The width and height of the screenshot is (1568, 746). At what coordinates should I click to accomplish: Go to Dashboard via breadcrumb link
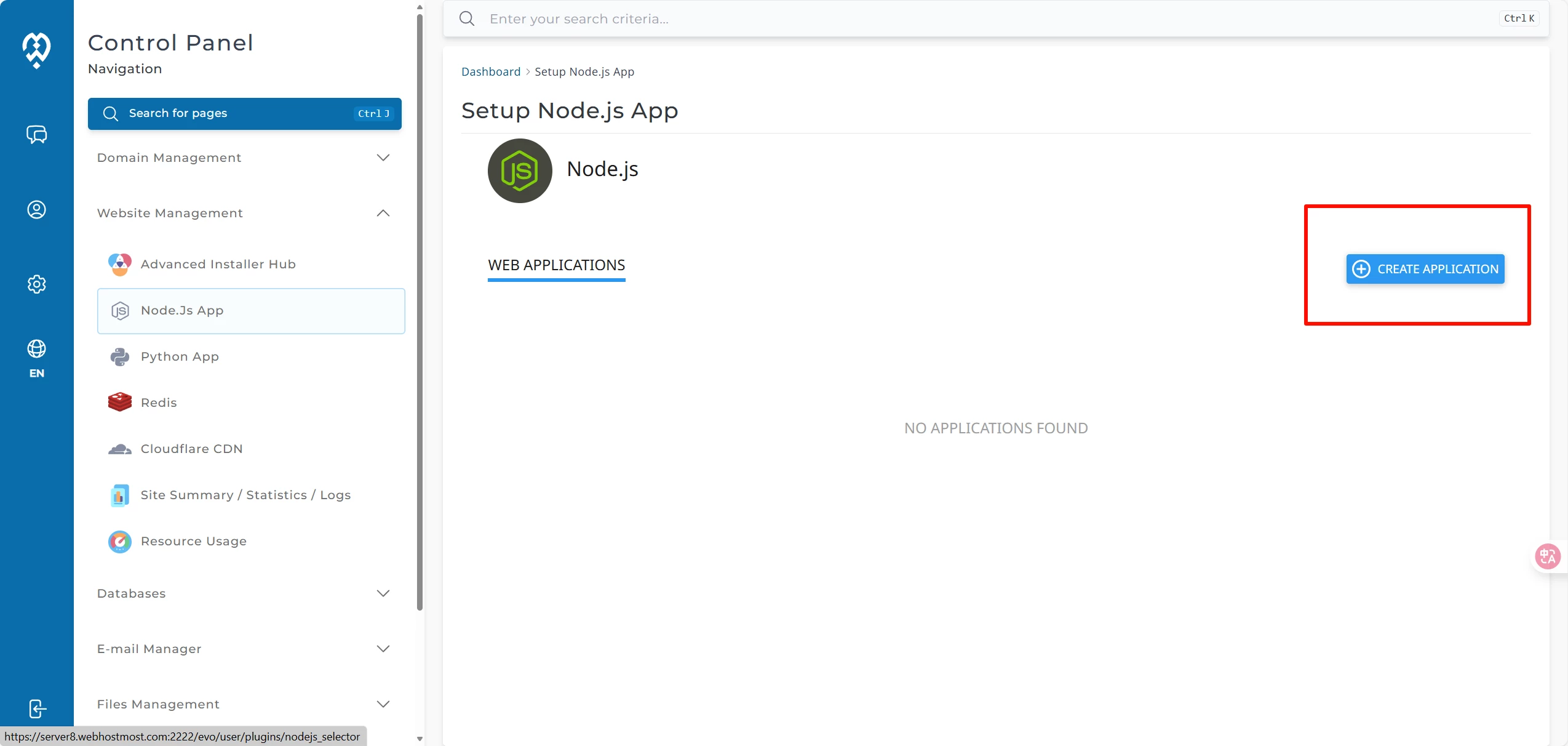tap(490, 71)
